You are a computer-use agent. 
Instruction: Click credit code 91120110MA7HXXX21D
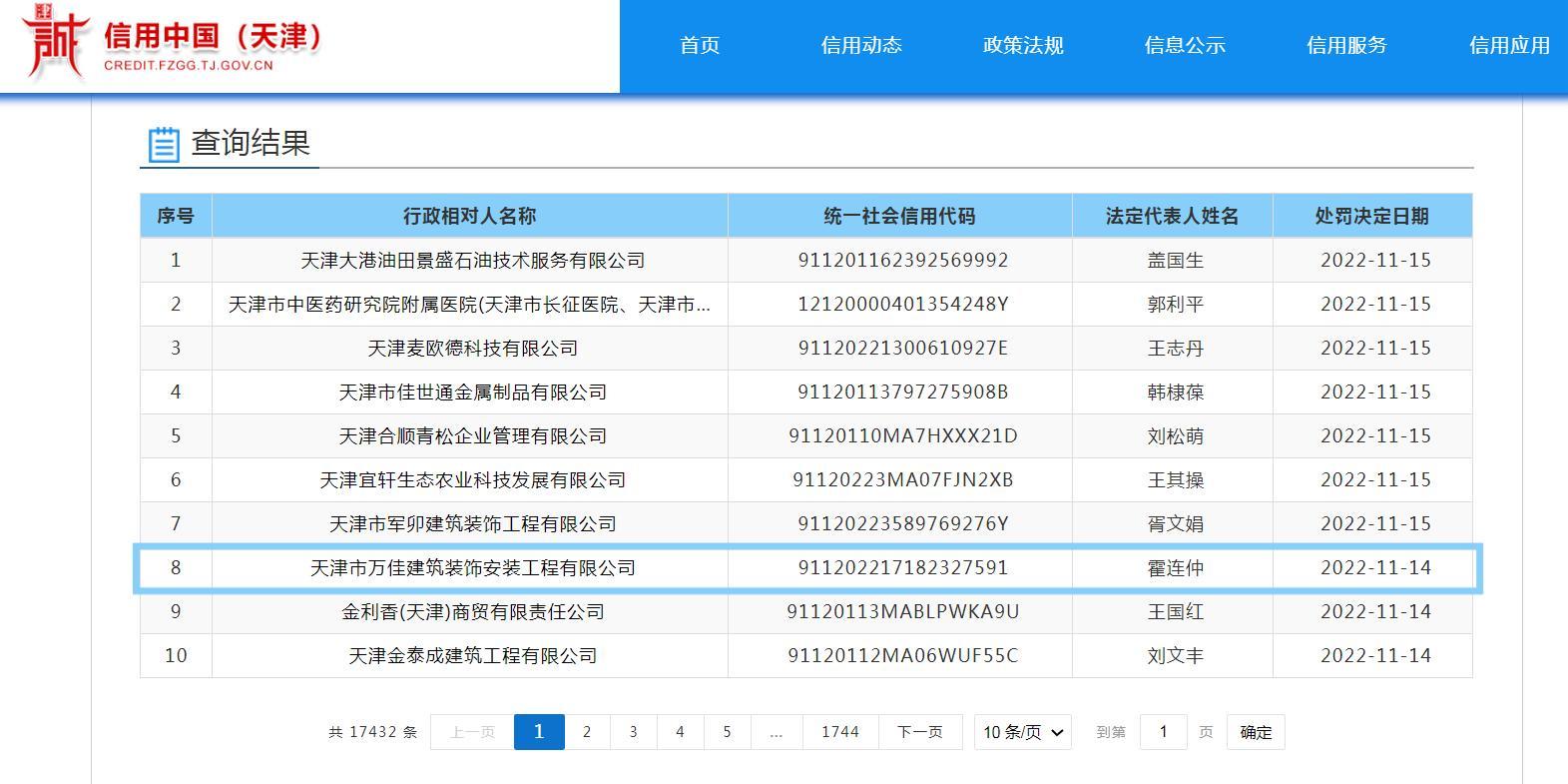903,436
